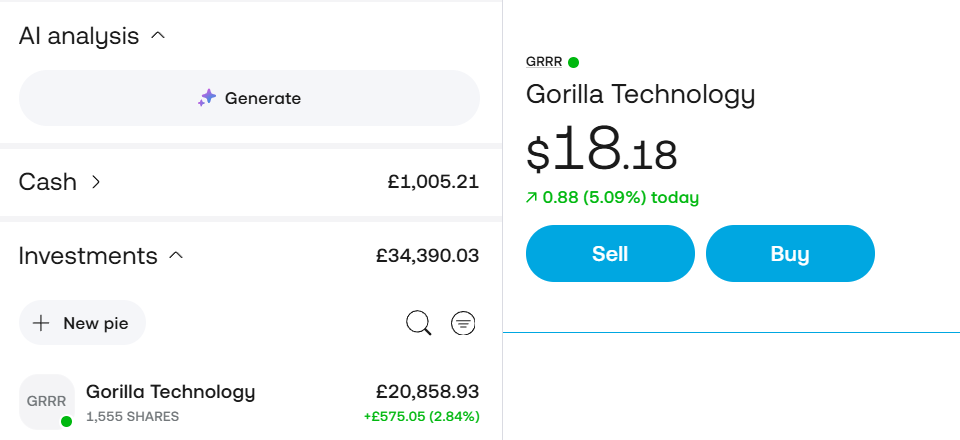Screen dimensions: 960x440
Task: Select the GRRR logo thumbnail in holdings
Action: click(x=46, y=401)
